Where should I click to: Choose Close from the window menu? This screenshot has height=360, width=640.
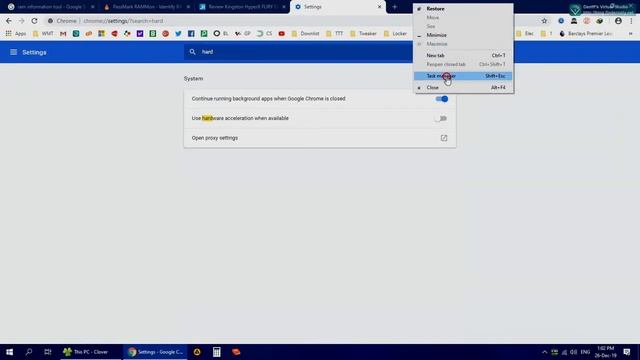pos(463,87)
